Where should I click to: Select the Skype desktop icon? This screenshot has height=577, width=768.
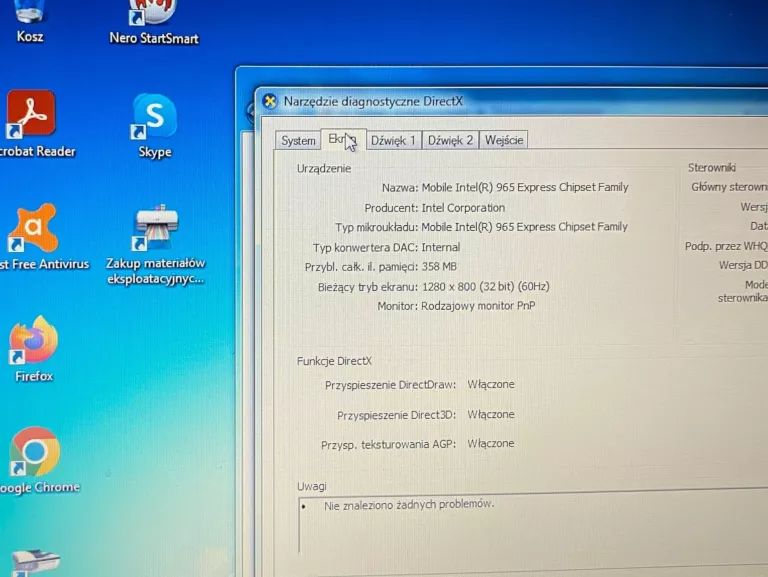click(155, 126)
